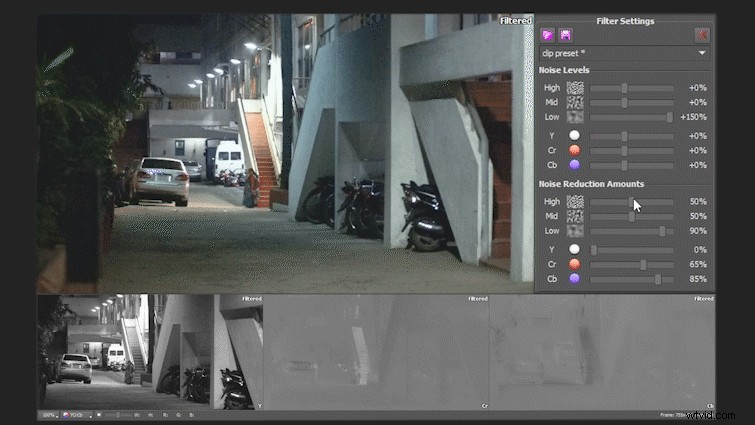The height and width of the screenshot is (425, 755).
Task: Click the Mid frequency icon under Noise Levels
Action: click(x=574, y=102)
